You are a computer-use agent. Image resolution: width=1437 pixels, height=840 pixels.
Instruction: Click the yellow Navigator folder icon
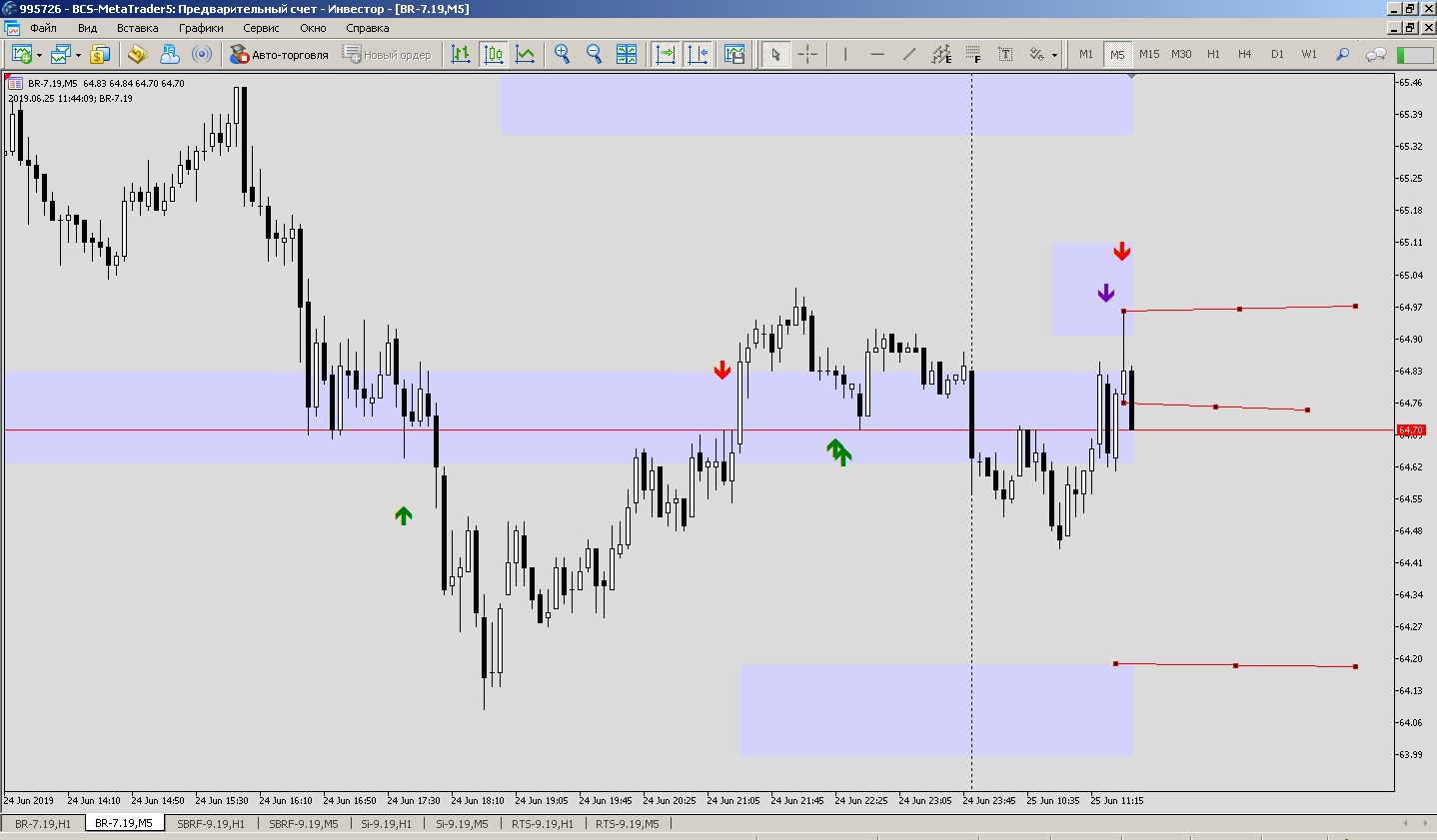click(x=137, y=54)
